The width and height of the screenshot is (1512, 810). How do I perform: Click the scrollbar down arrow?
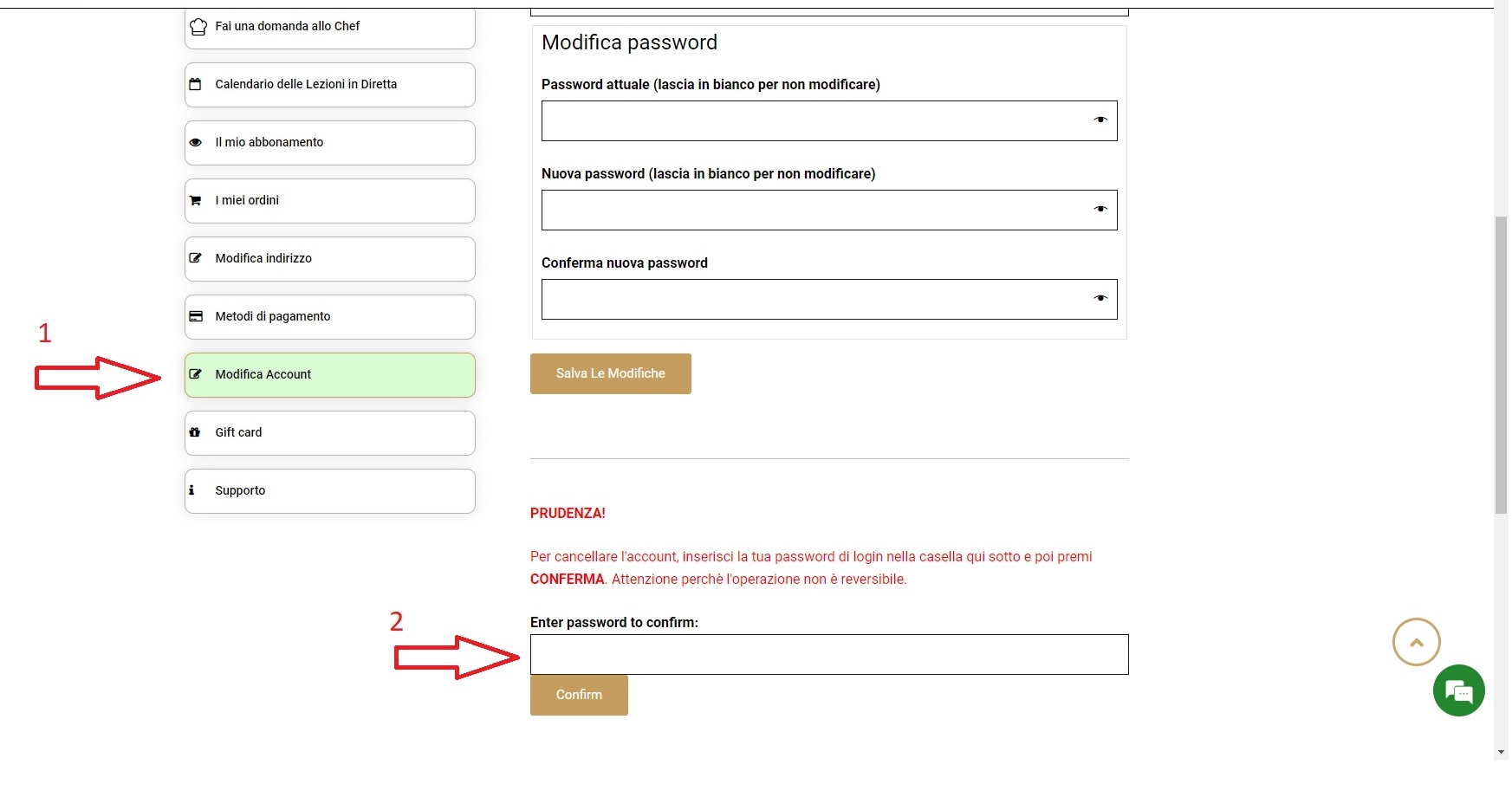click(x=1501, y=752)
